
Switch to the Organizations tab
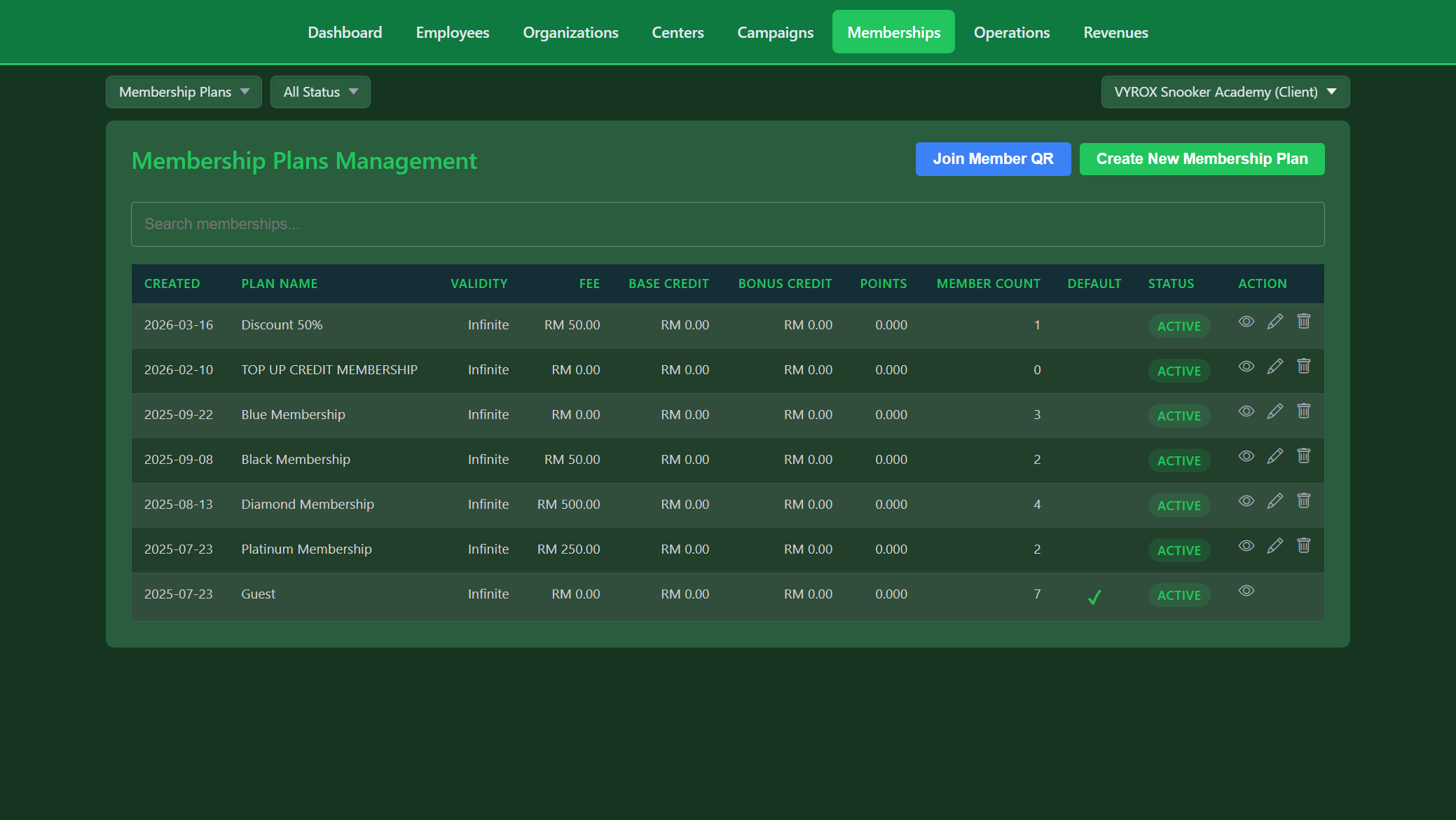(570, 32)
